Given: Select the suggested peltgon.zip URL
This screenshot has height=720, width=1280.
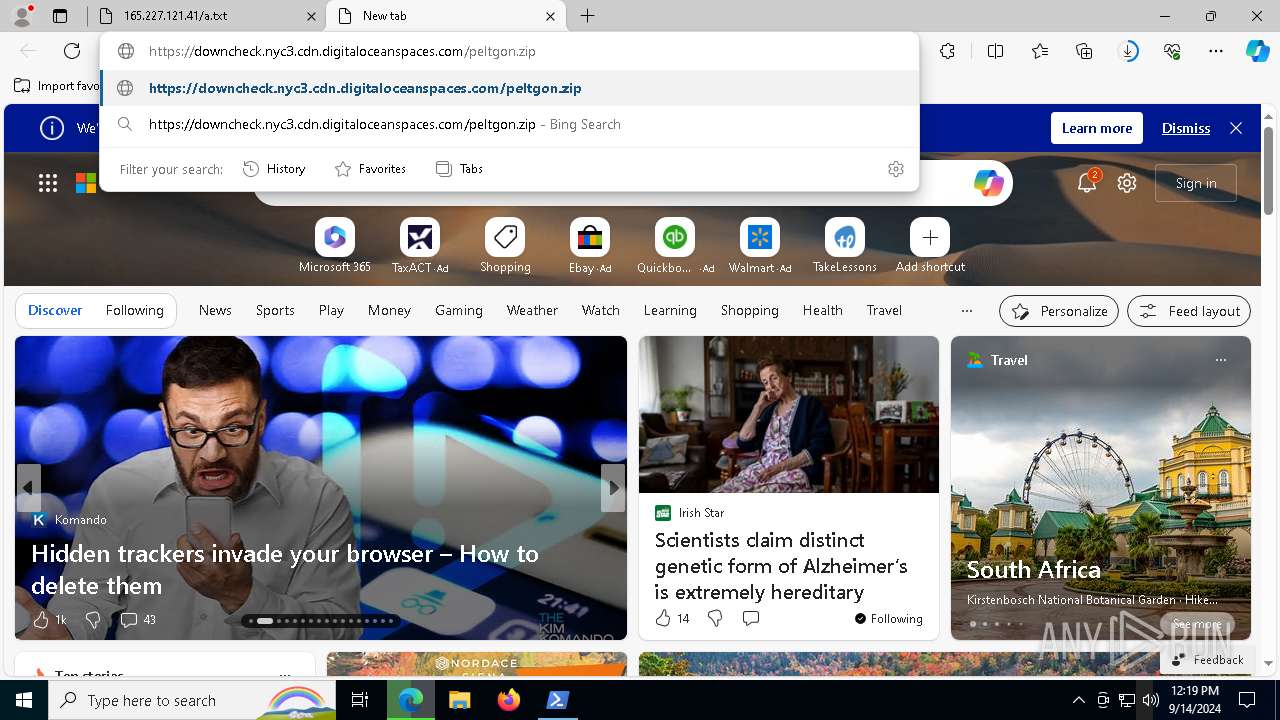Looking at the screenshot, I should click(510, 88).
